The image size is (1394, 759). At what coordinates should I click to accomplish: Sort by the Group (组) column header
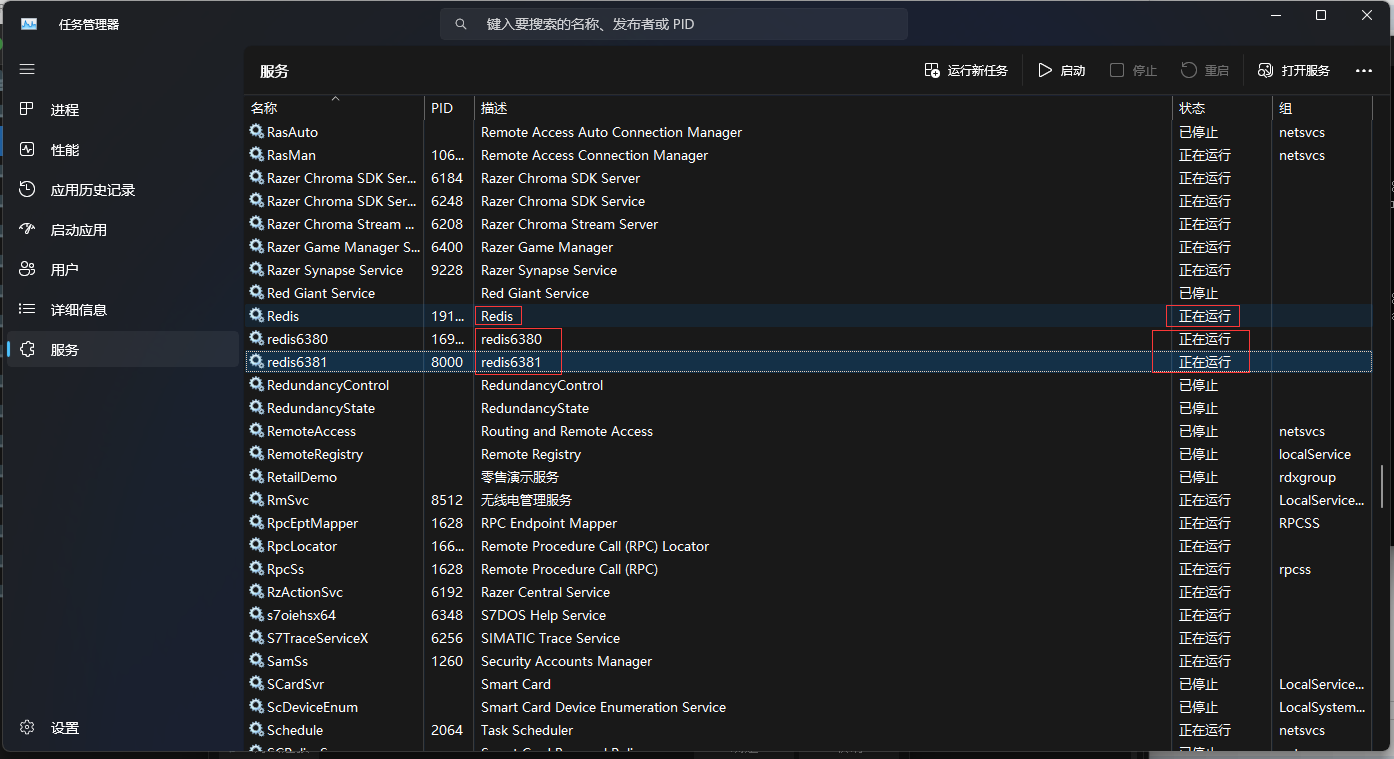[x=1322, y=107]
